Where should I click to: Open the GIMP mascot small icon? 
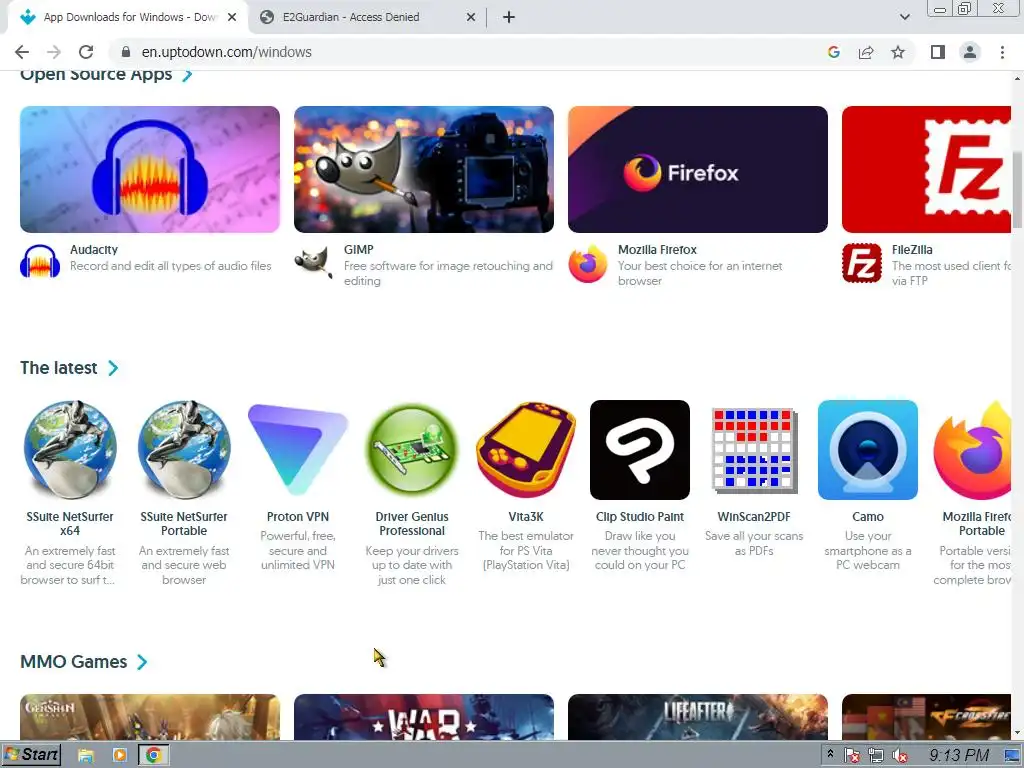pos(314,263)
